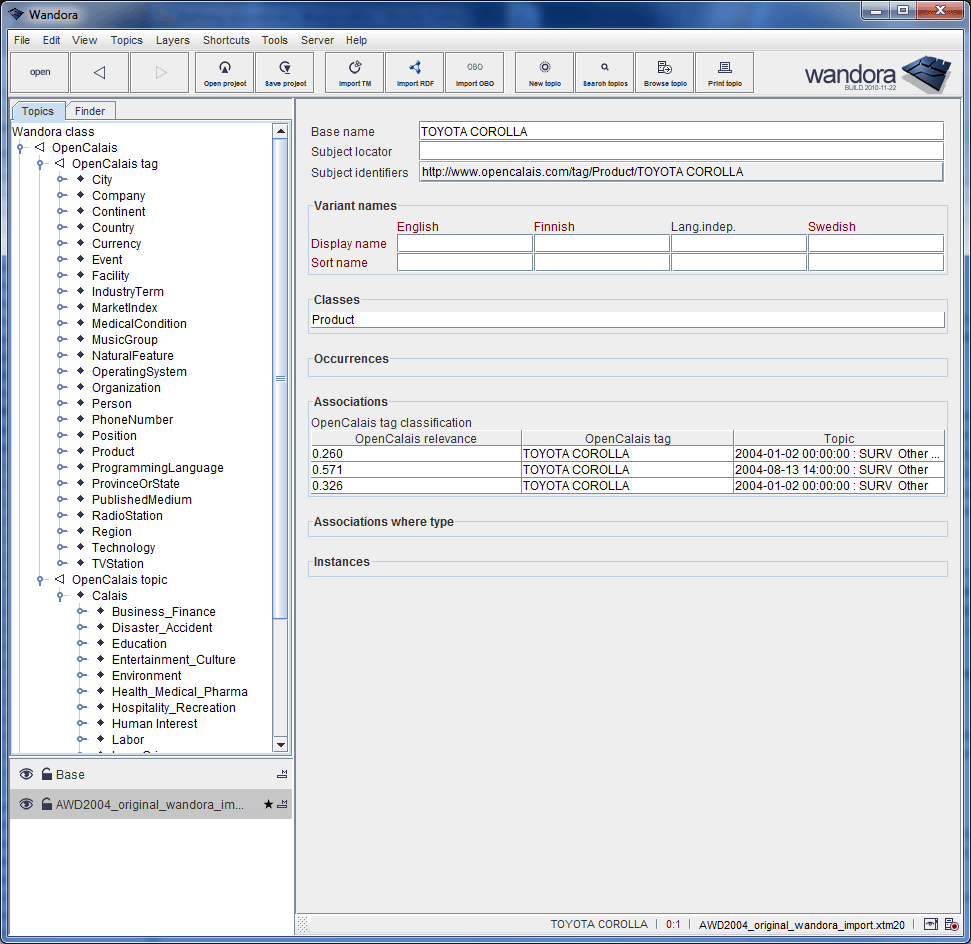Create a new topic
The width and height of the screenshot is (971, 944).
543,72
